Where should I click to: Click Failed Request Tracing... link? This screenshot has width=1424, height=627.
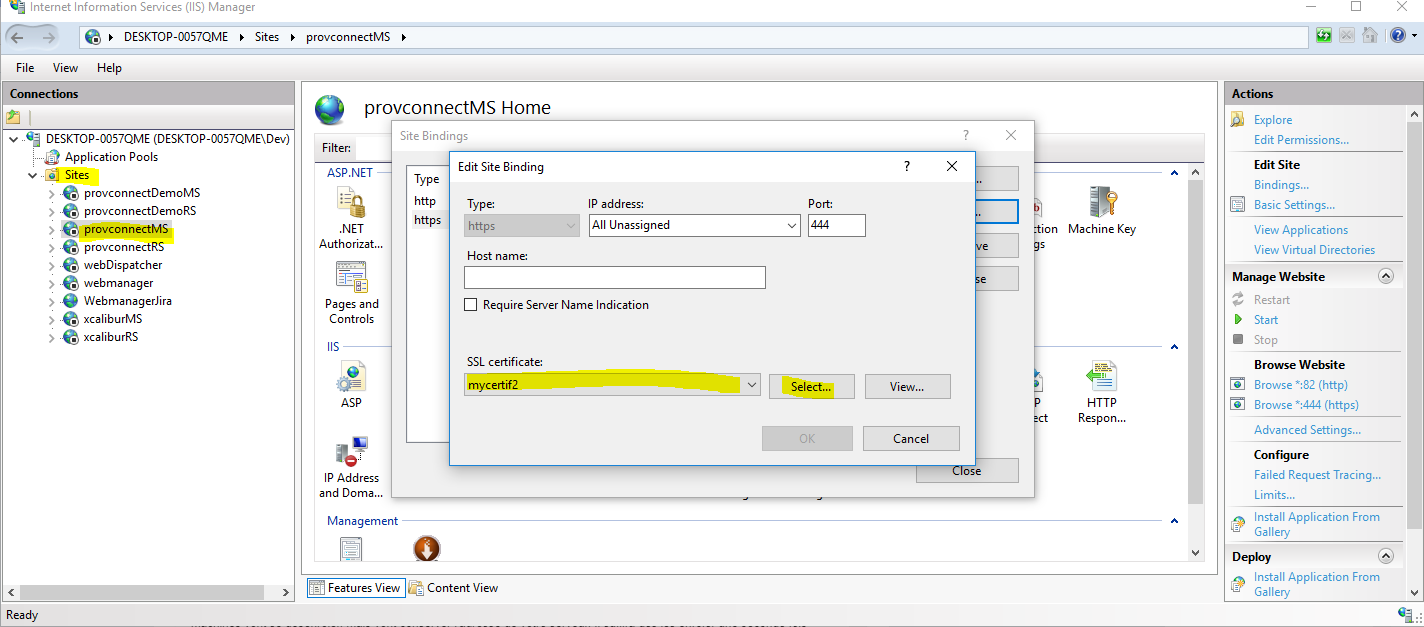(1317, 475)
